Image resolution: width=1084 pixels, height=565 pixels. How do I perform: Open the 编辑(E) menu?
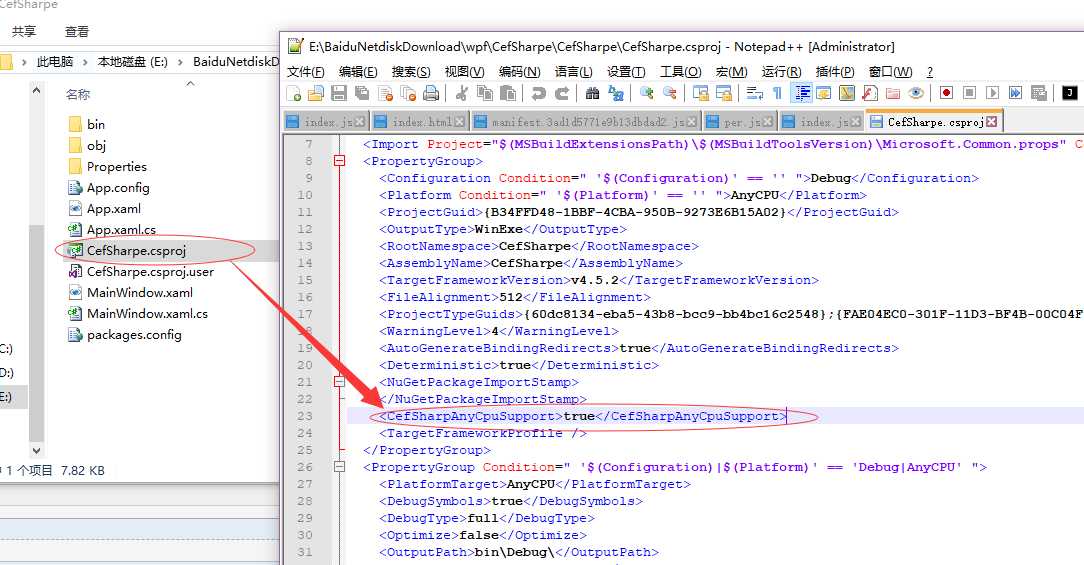point(358,72)
